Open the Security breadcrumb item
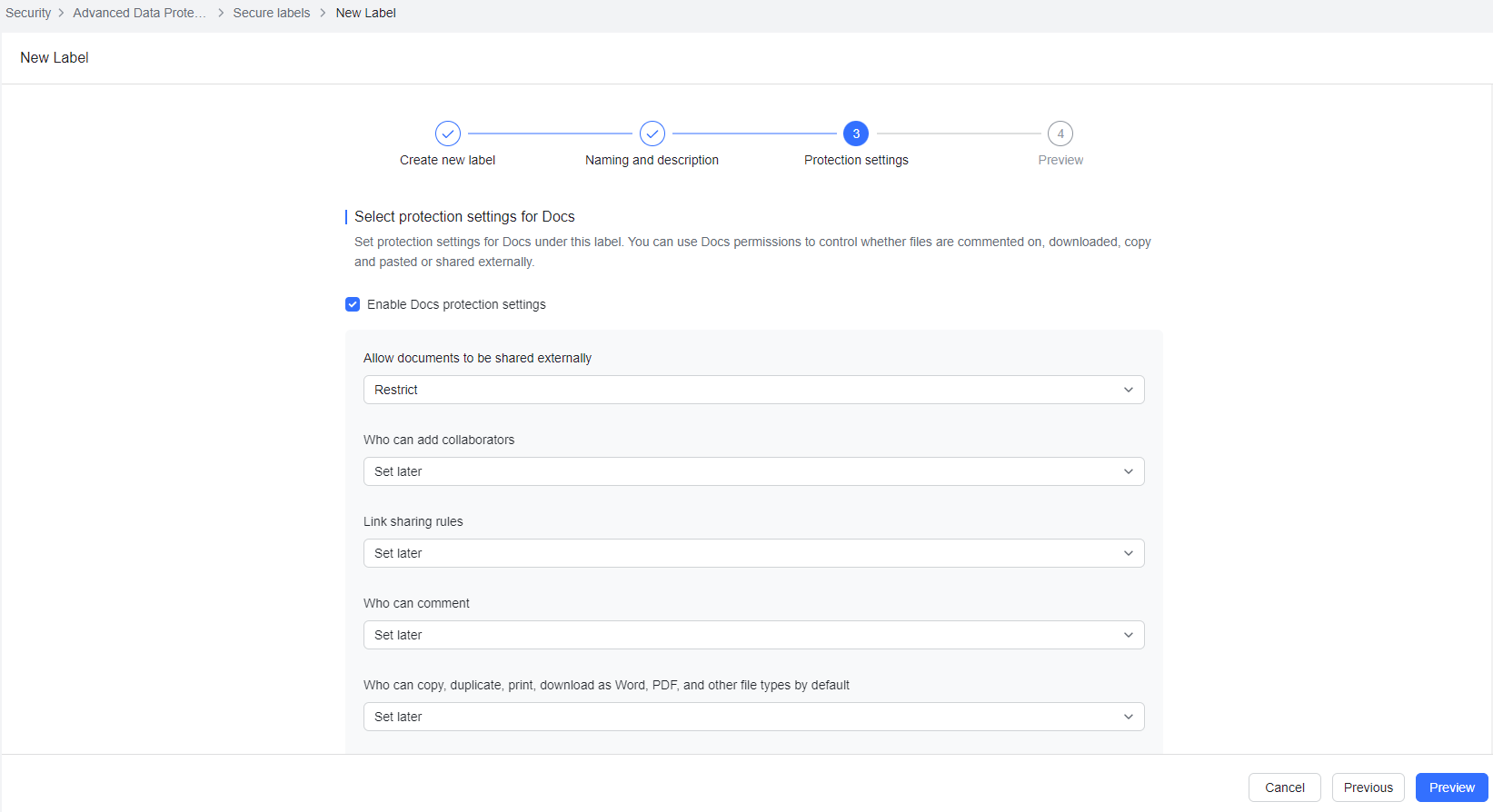The height and width of the screenshot is (812, 1493). [x=27, y=13]
